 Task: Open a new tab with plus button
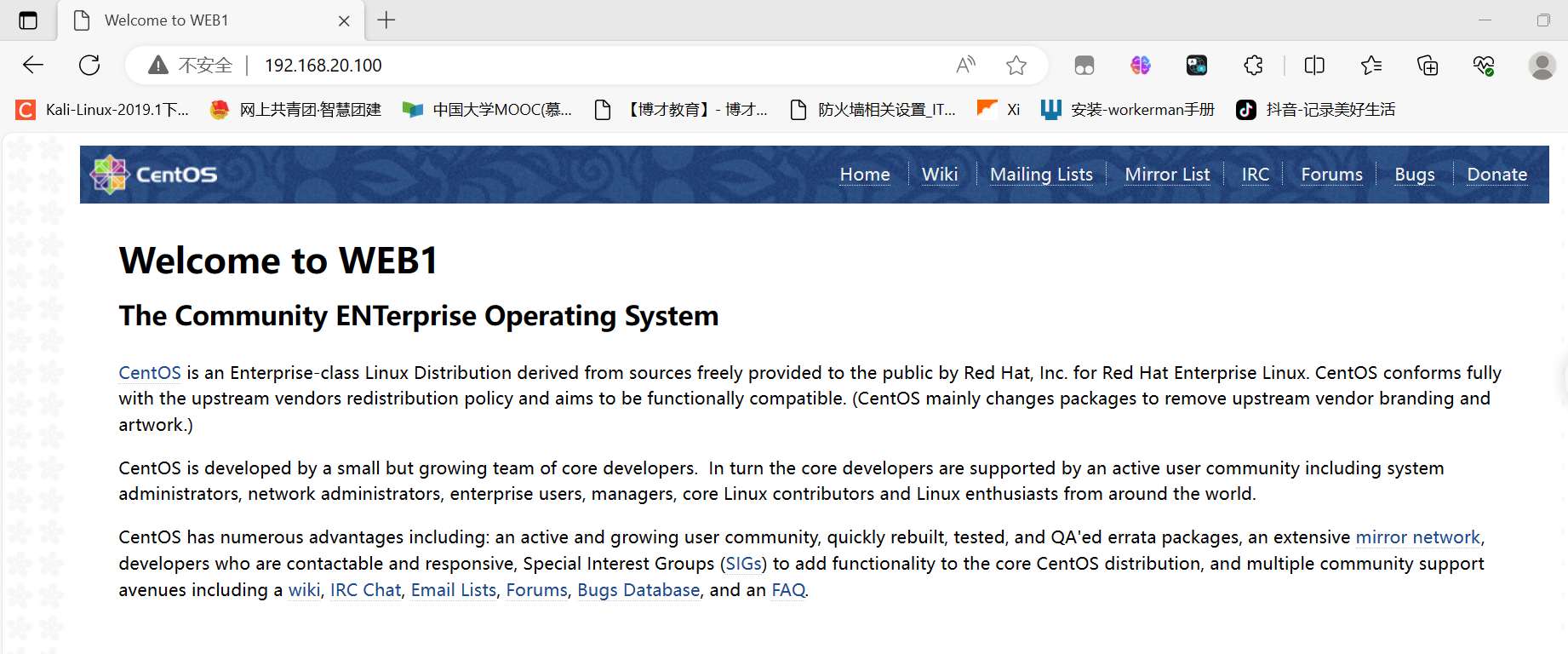pos(386,20)
